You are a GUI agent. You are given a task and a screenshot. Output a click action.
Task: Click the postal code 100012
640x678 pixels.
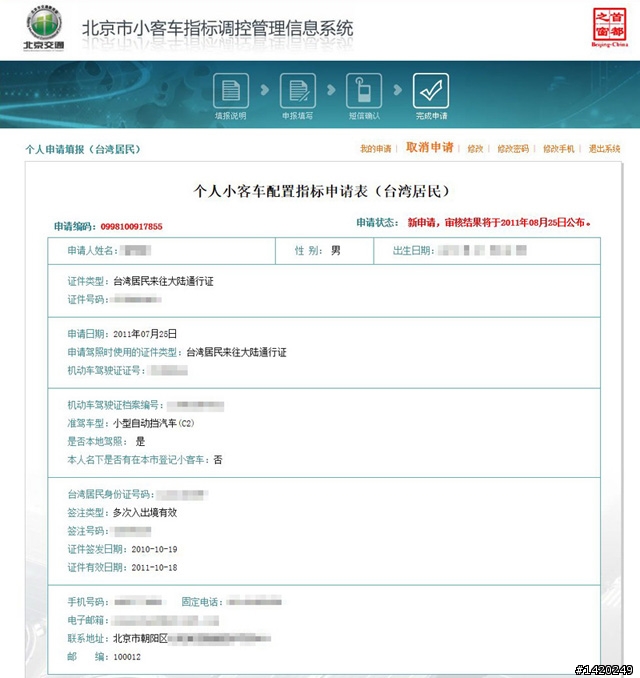tap(127, 657)
